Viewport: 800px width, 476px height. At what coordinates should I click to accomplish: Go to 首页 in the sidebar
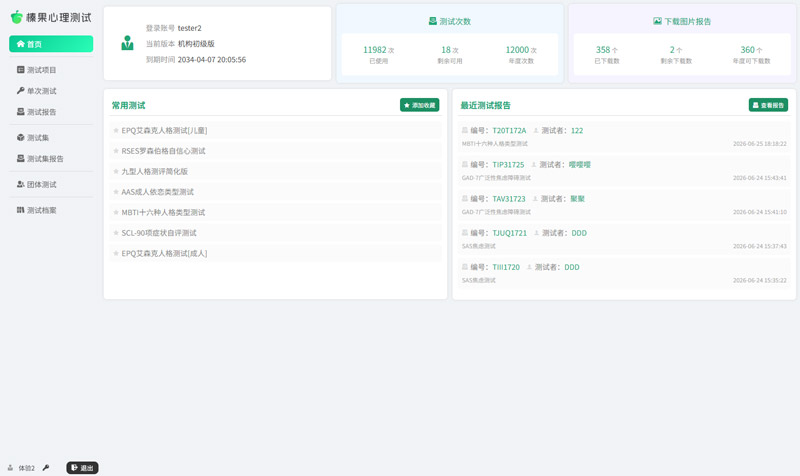(51, 44)
